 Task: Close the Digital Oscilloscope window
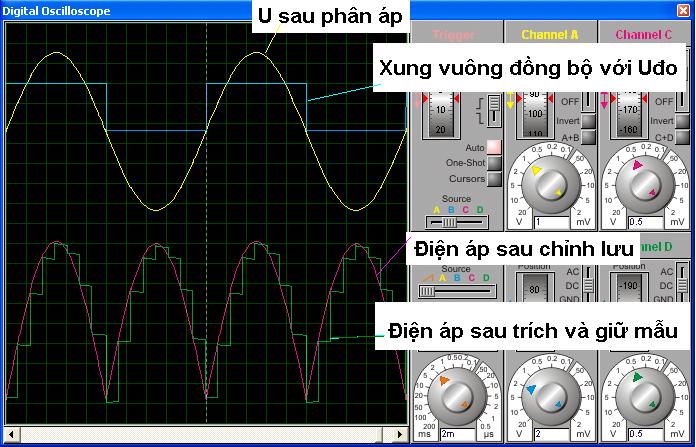pos(683,10)
